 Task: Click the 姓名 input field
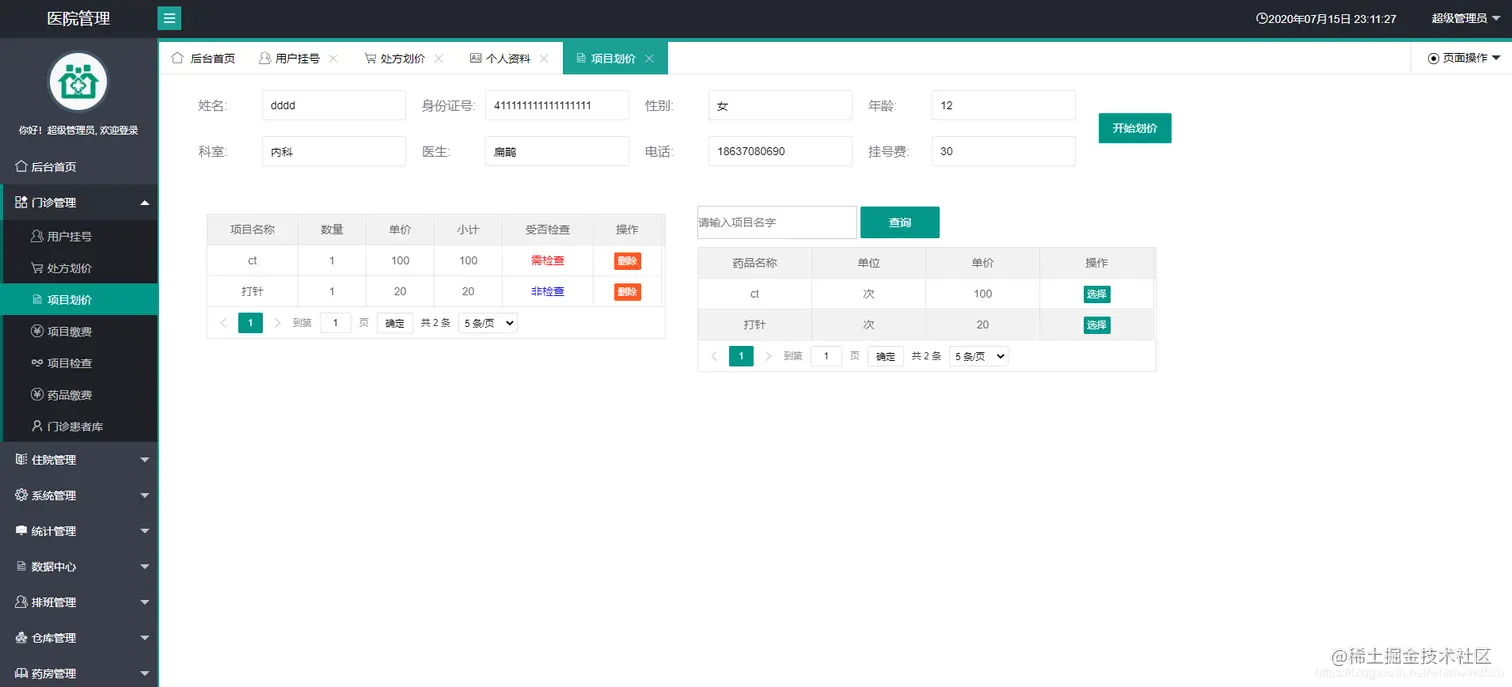(x=334, y=105)
